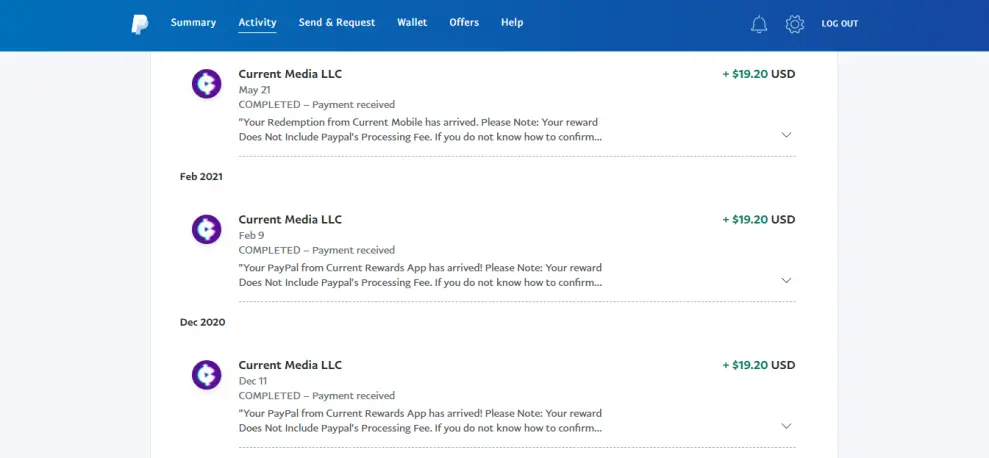The width and height of the screenshot is (989, 458).
Task: Click the Feb 9 'Your PayPal from Current Rewards' note
Action: click(420, 275)
